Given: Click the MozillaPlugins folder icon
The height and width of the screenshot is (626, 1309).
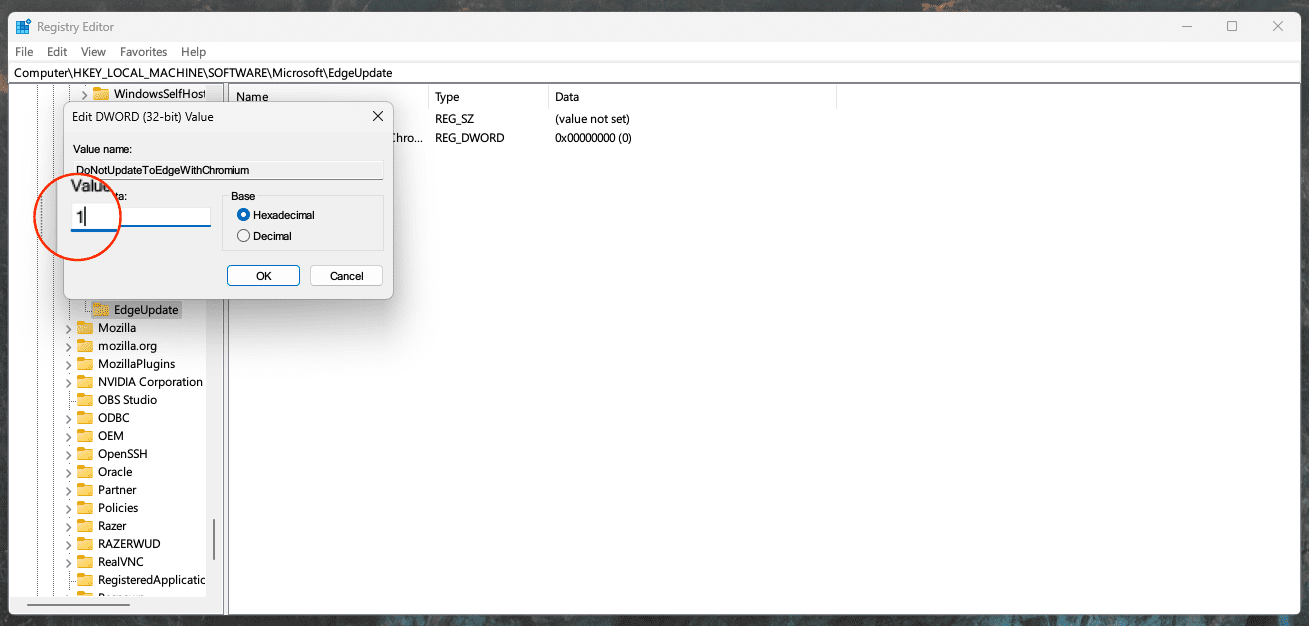Looking at the screenshot, I should pyautogui.click(x=85, y=364).
